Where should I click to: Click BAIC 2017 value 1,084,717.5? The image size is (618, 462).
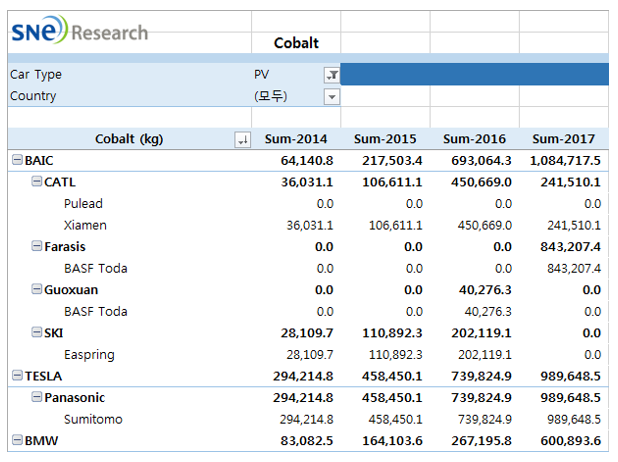(565, 161)
